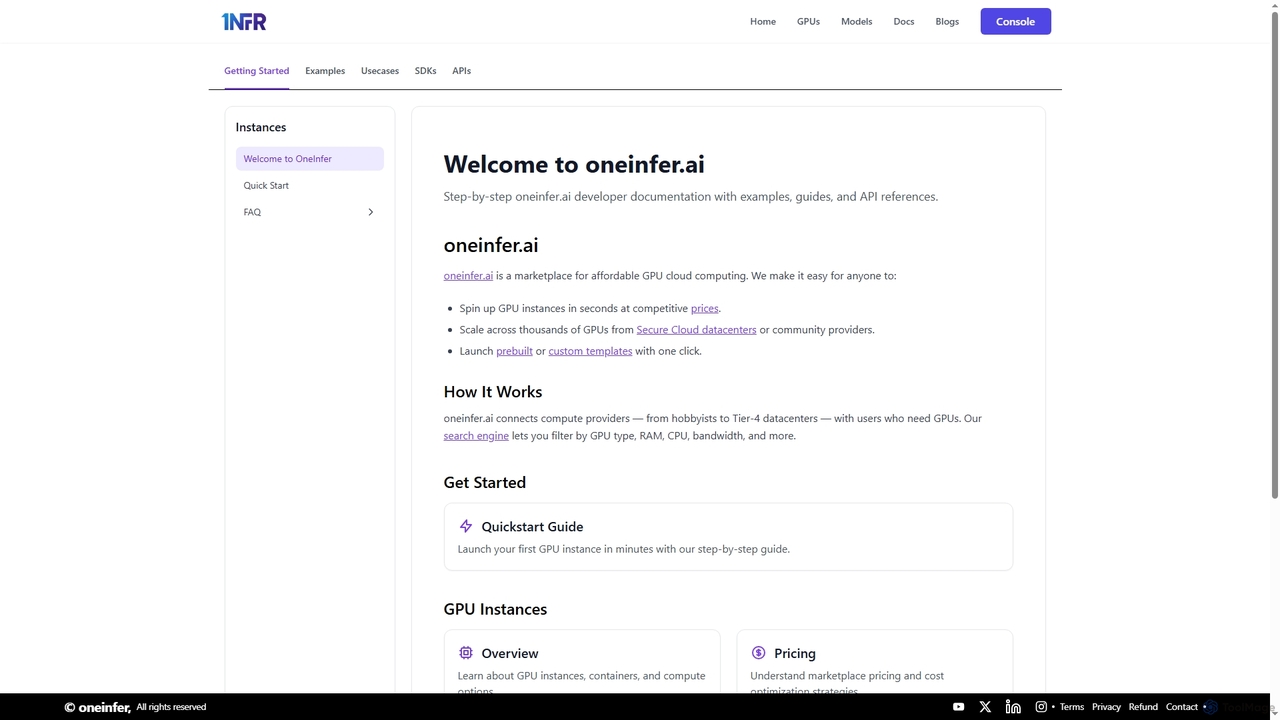The height and width of the screenshot is (720, 1280).
Task: Click the Get Started heading
Action: tap(485, 482)
